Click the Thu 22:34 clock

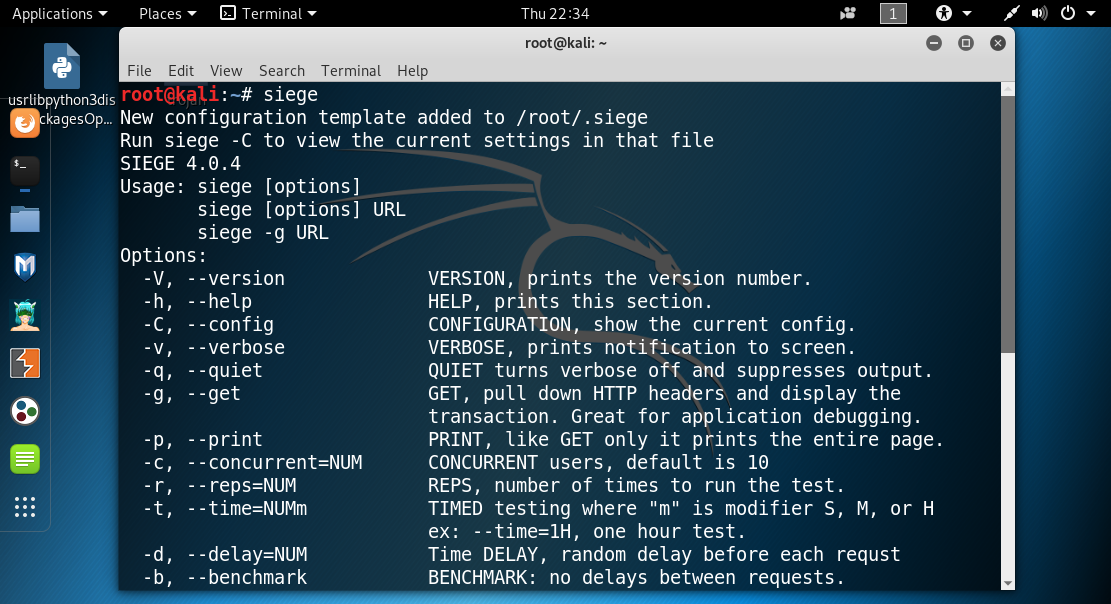point(555,13)
